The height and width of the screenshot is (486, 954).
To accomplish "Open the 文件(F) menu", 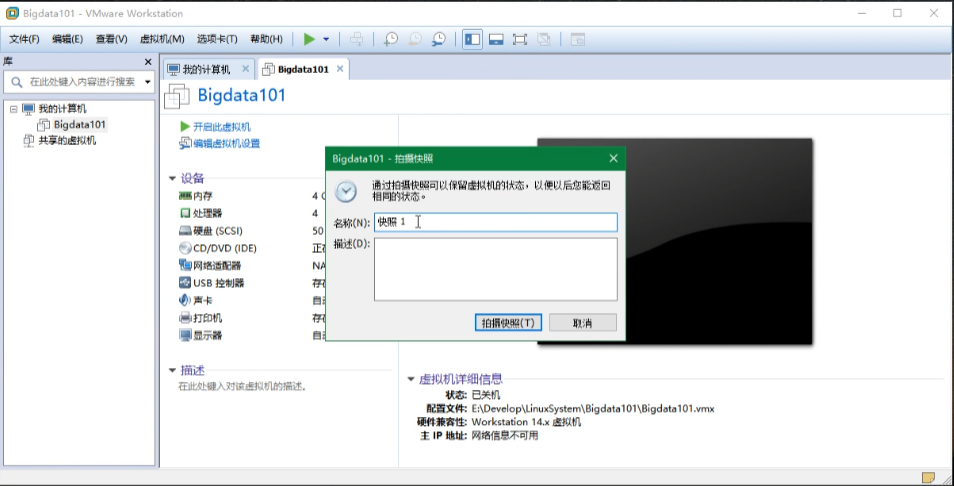I will (24, 39).
